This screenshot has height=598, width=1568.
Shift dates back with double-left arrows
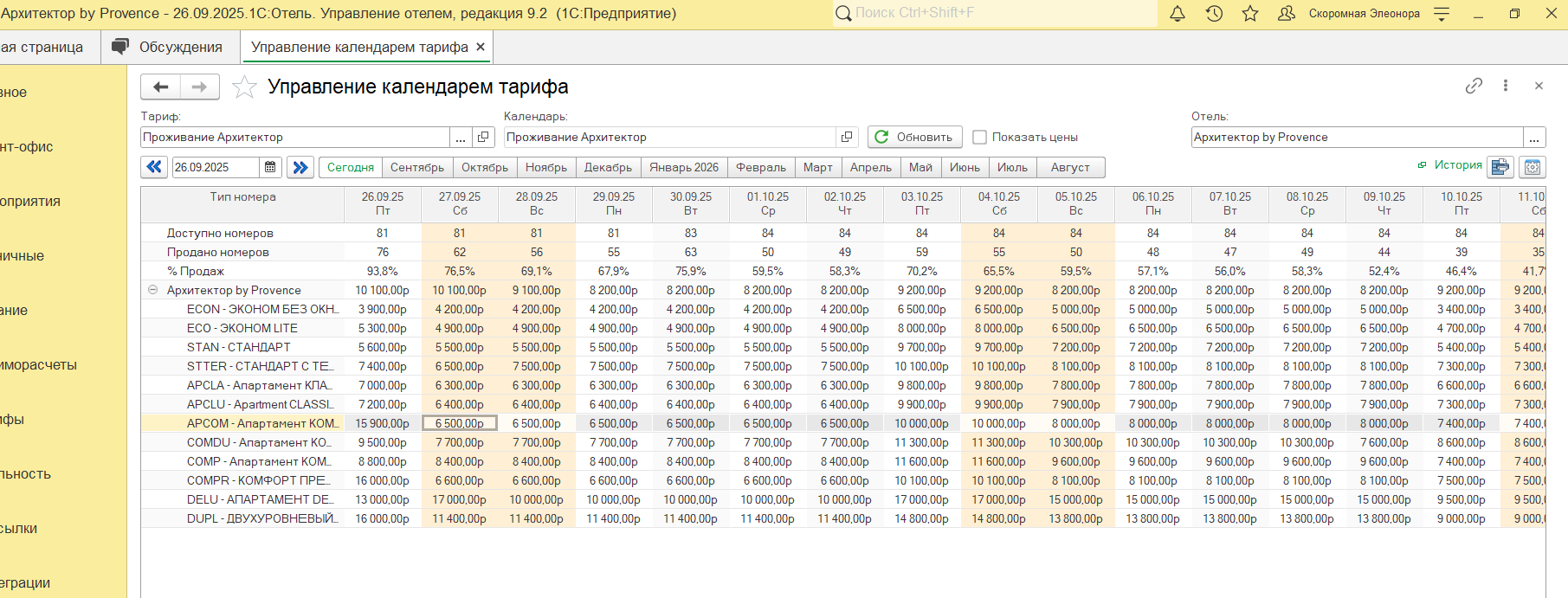pos(154,167)
